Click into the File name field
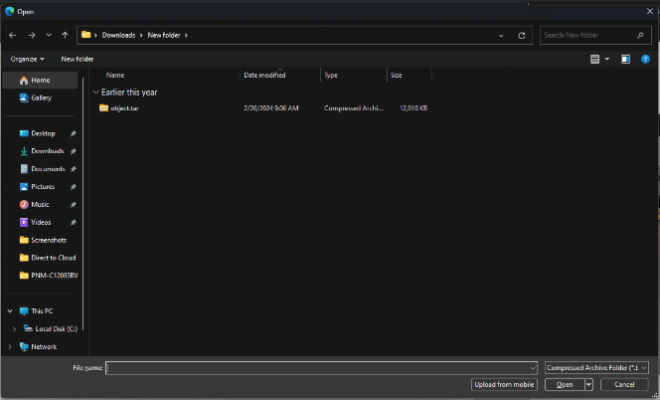The image size is (660, 400). tap(320, 368)
